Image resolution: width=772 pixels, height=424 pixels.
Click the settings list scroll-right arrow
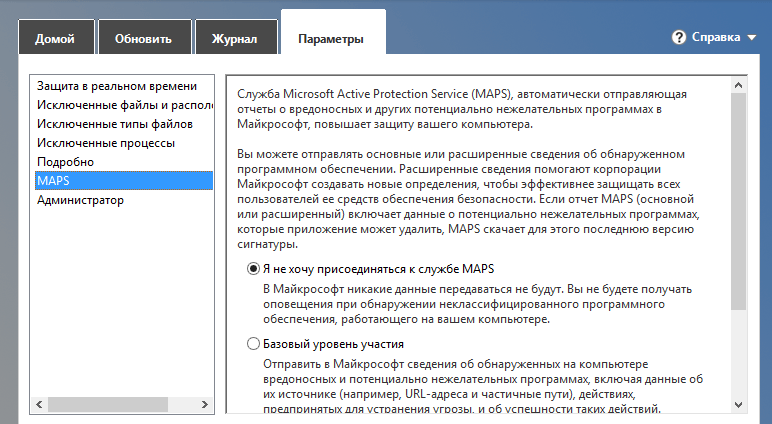(x=207, y=404)
